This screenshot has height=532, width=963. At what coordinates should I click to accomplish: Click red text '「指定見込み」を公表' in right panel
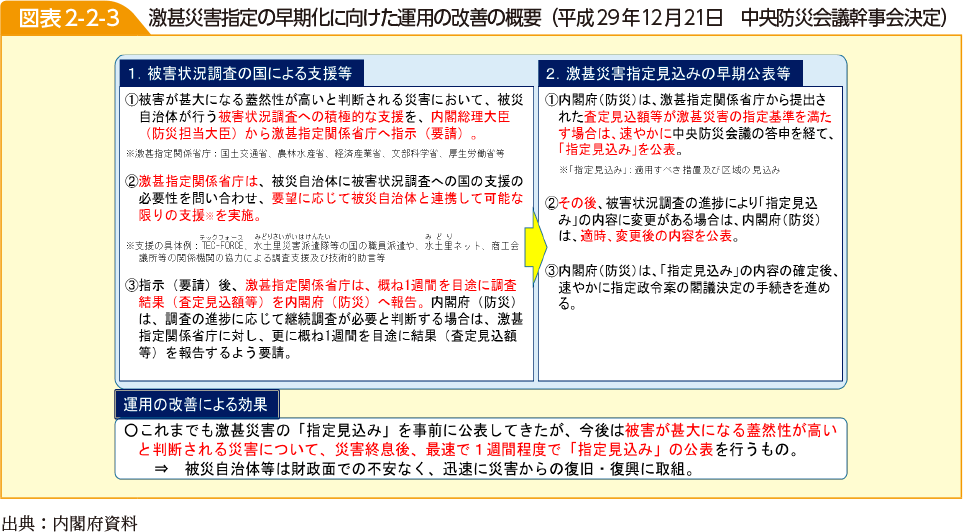pos(616,149)
